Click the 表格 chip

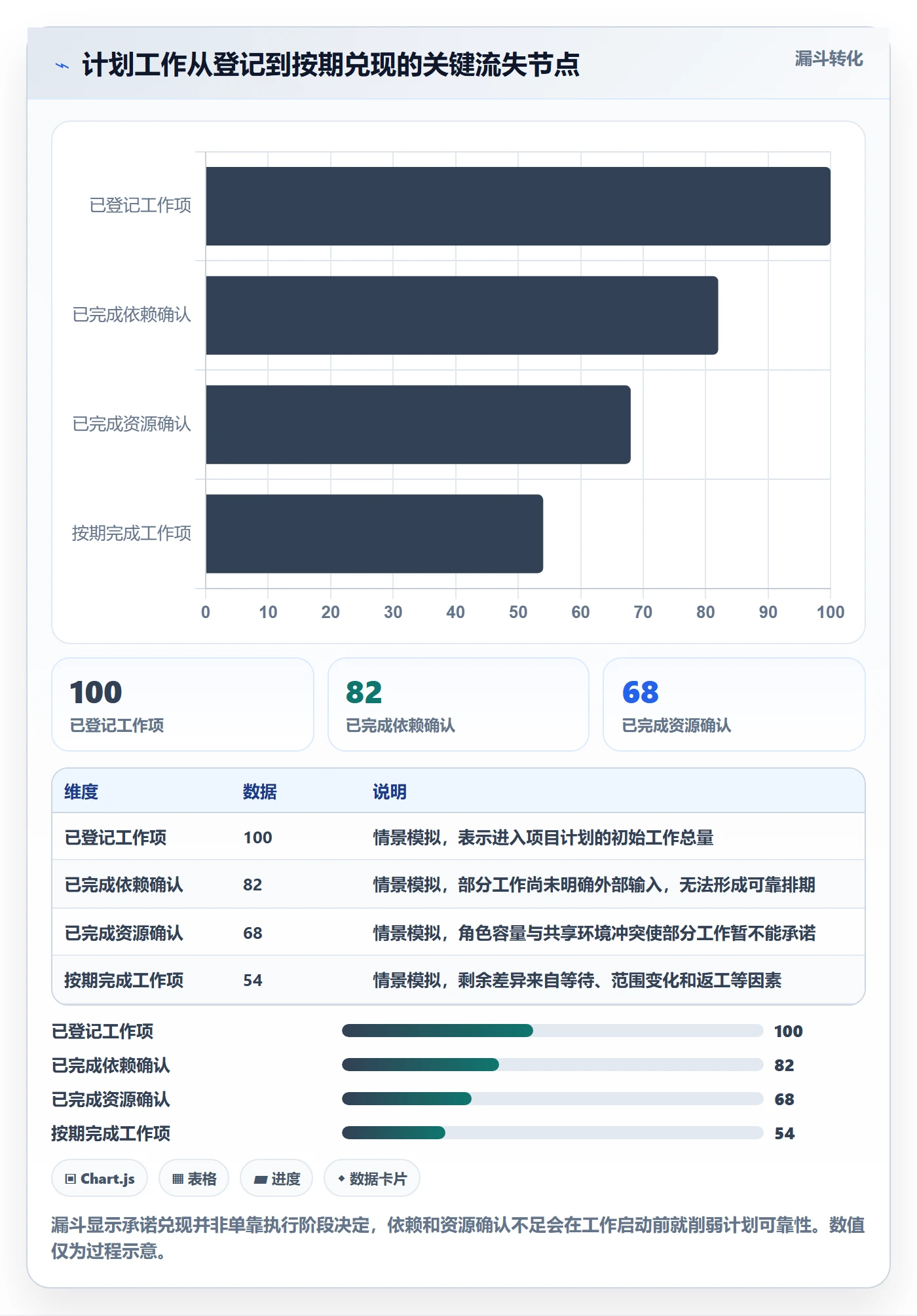tap(194, 1179)
